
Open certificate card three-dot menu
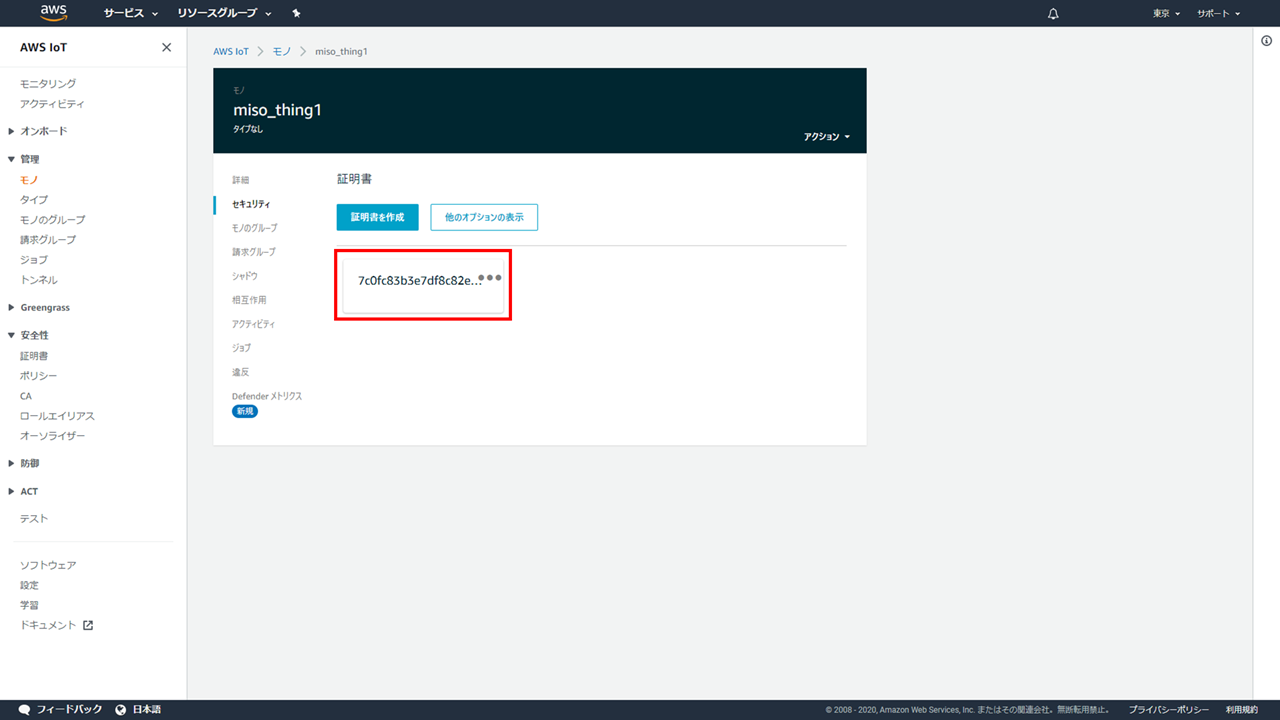tap(490, 278)
